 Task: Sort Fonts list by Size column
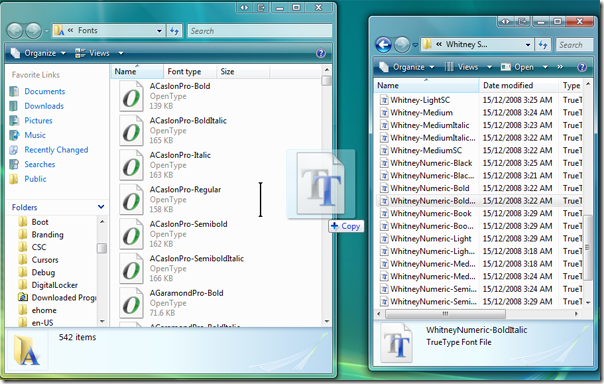tap(243, 72)
